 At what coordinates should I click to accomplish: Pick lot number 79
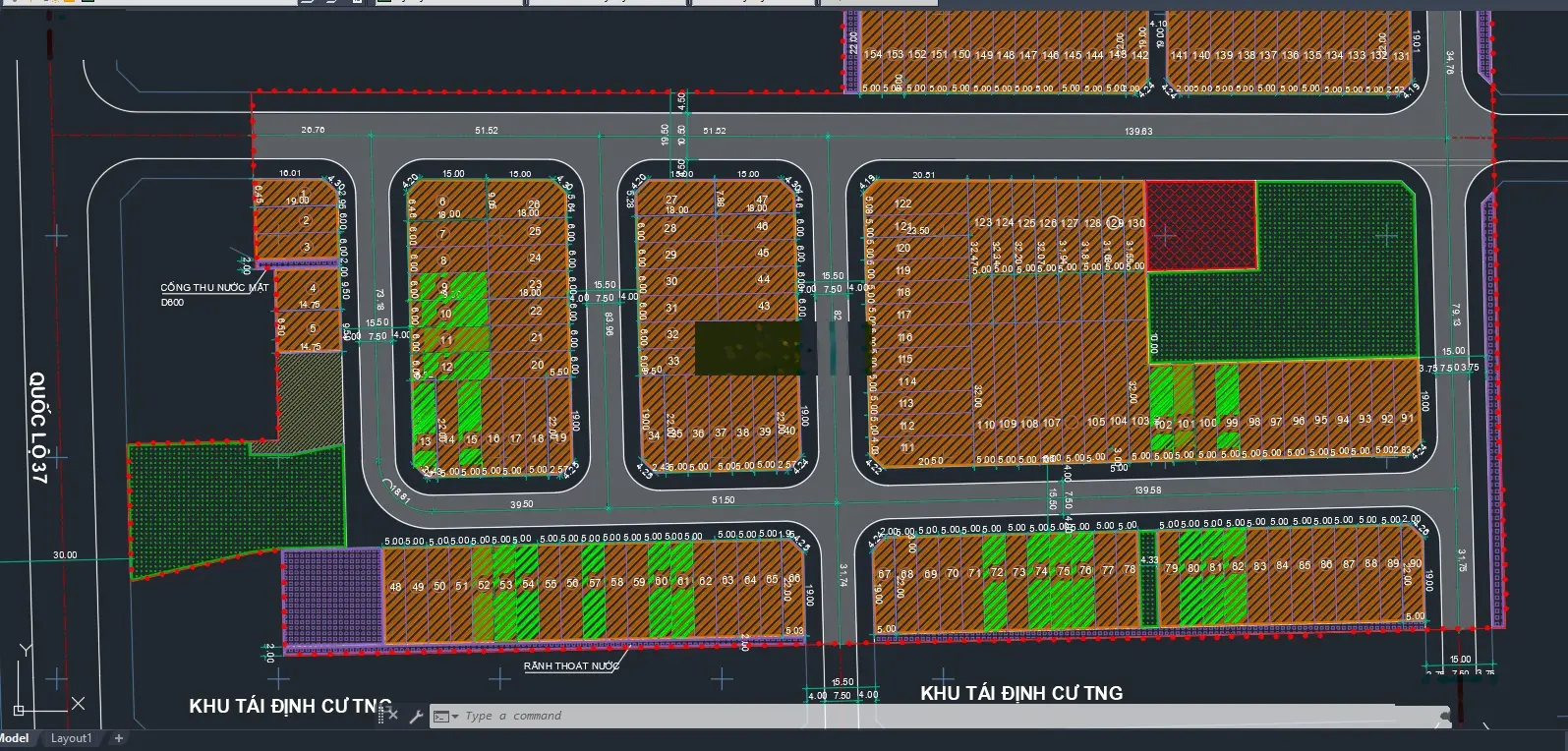tap(1171, 568)
